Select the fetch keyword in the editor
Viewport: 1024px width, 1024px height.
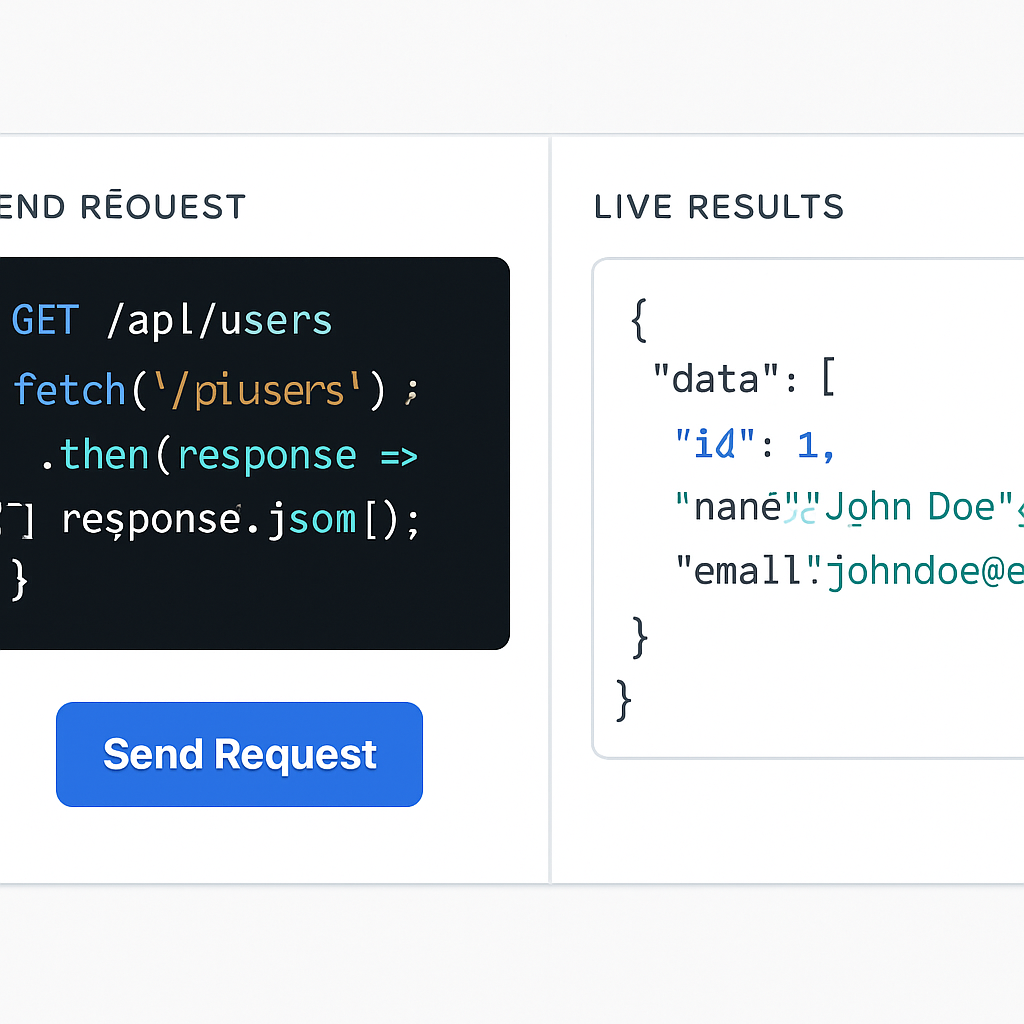[70, 390]
